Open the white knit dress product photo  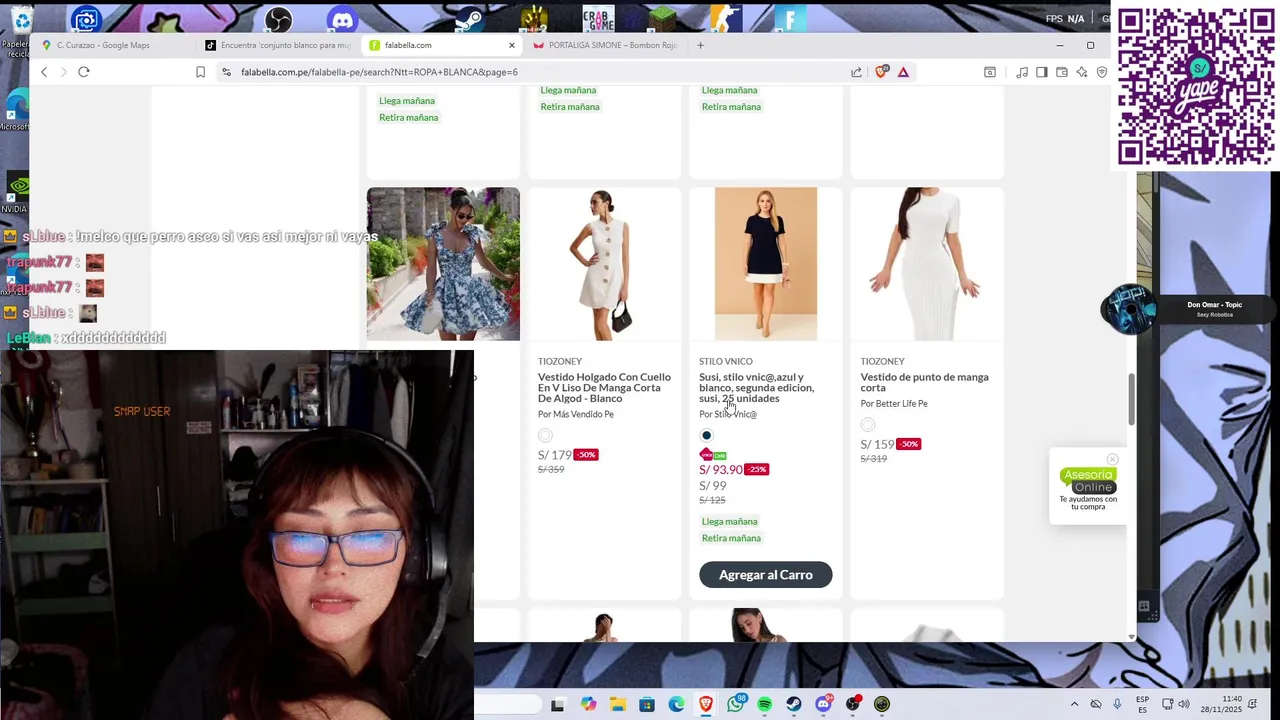point(927,264)
